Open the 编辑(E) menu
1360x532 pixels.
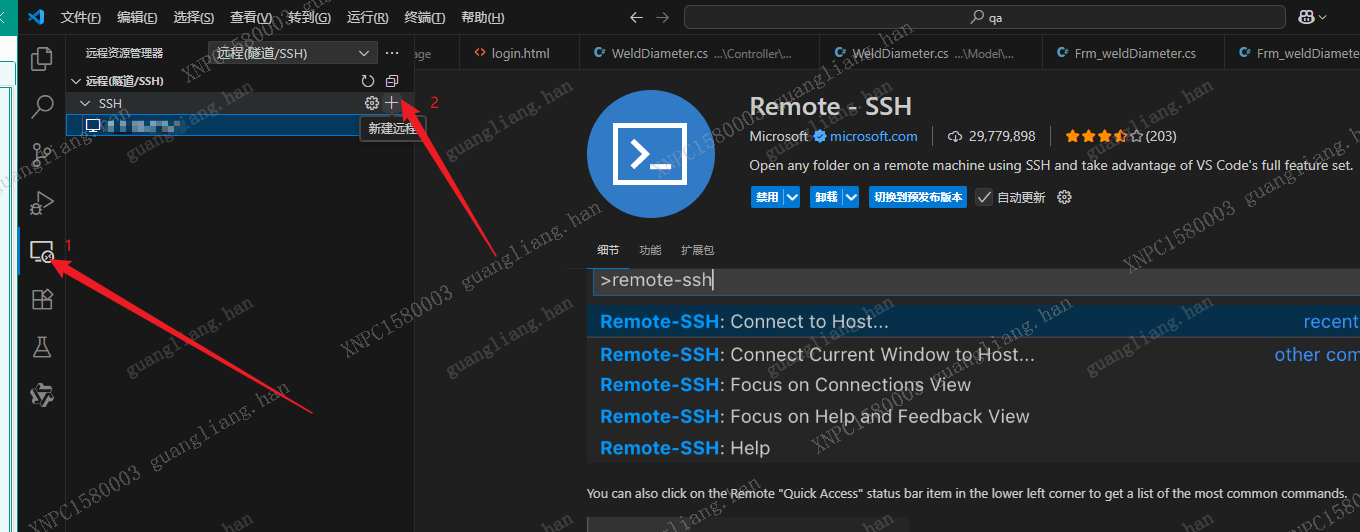pos(137,17)
